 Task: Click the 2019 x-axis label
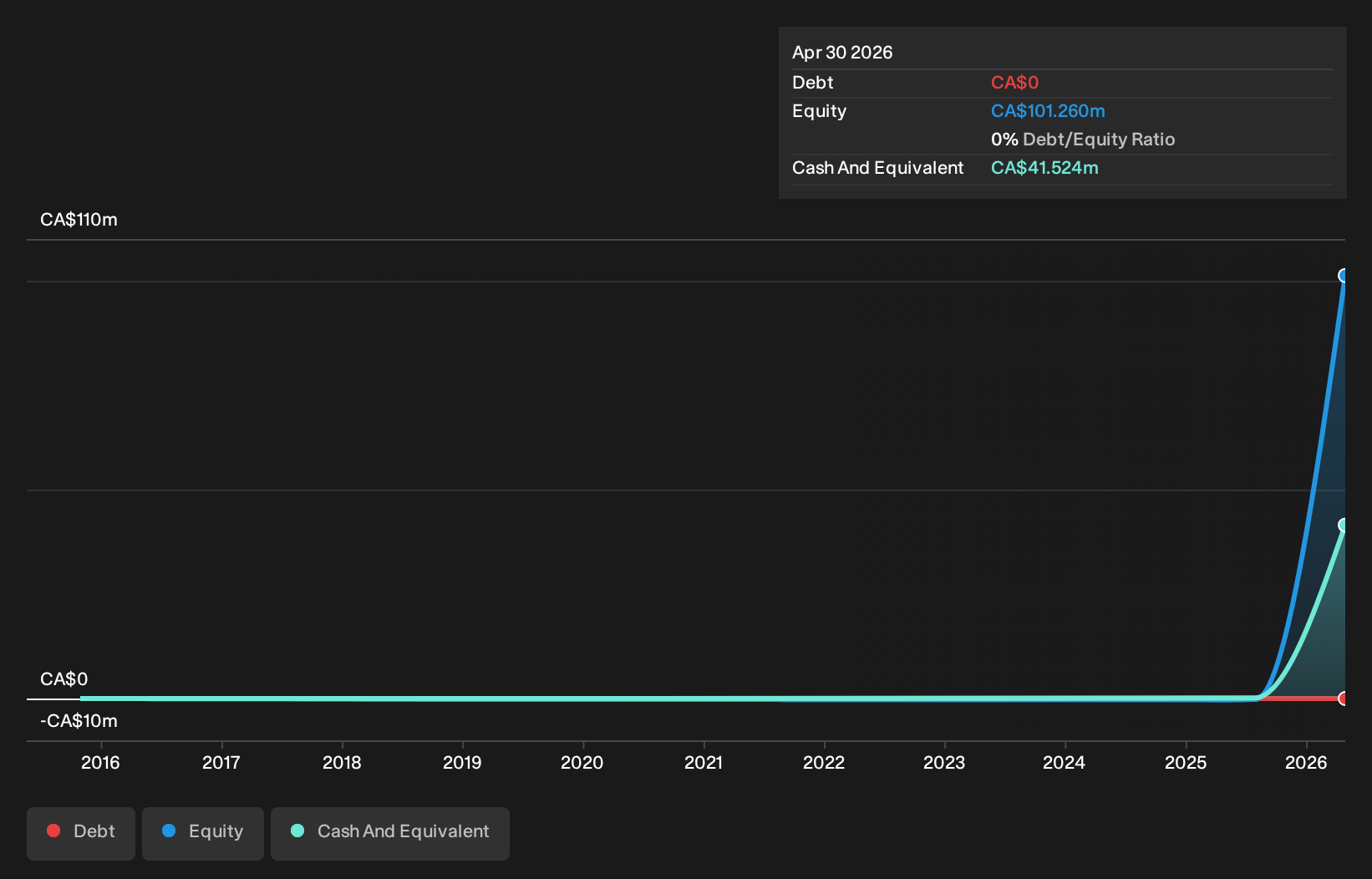coord(462,762)
